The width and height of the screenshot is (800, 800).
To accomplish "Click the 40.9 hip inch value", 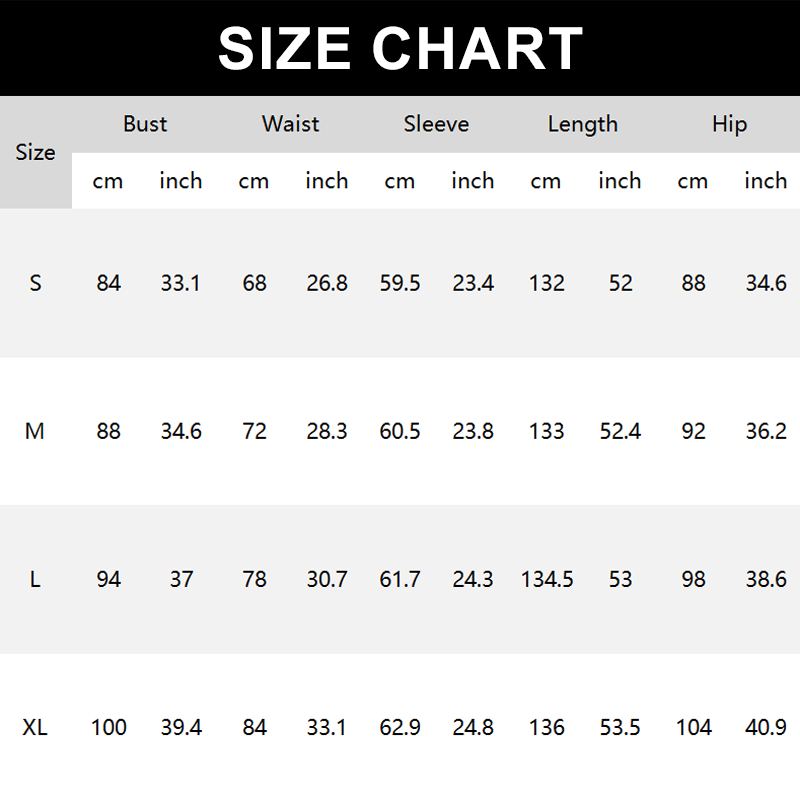I will (x=766, y=727).
